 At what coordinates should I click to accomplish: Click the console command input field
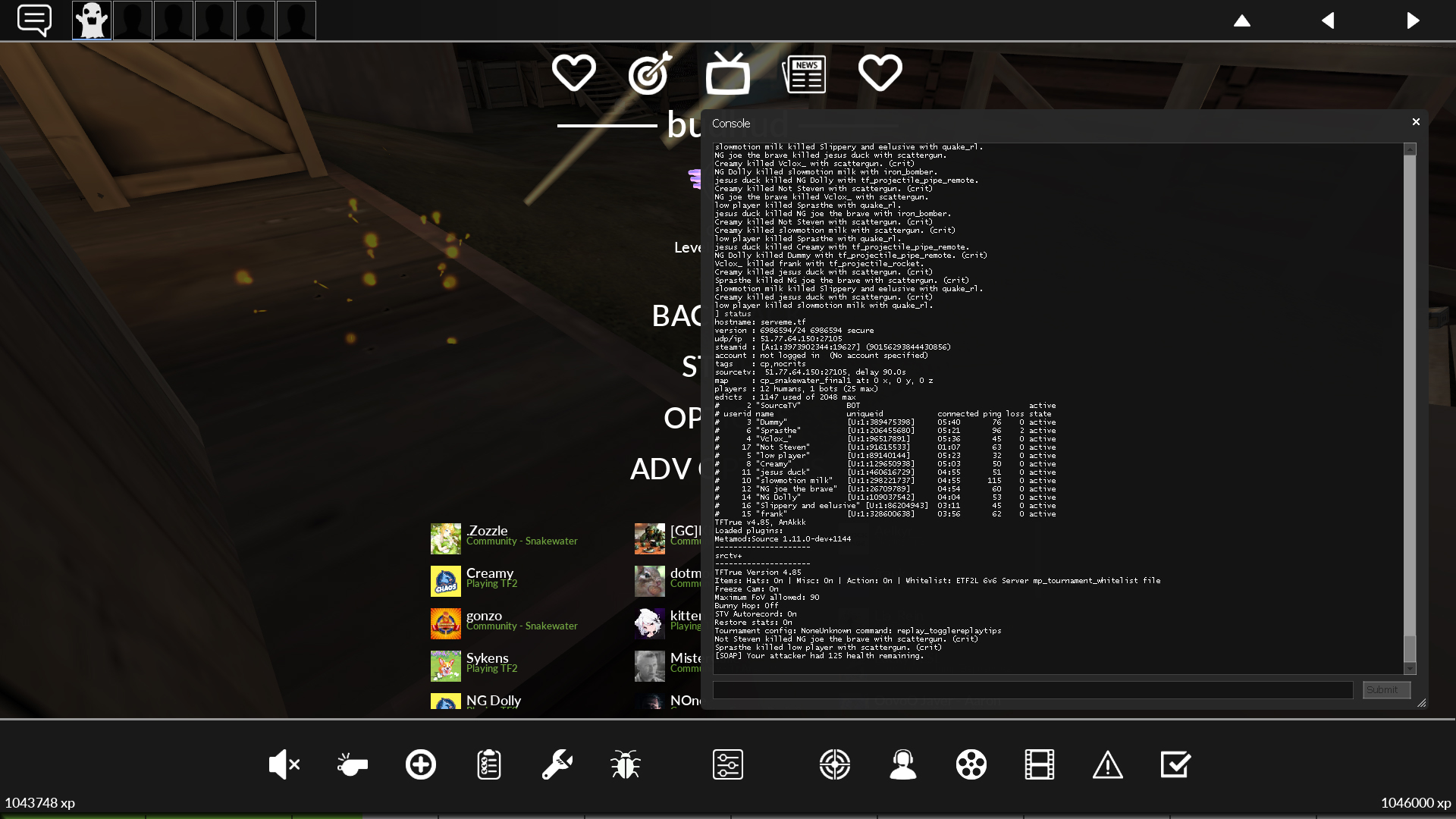click(1033, 690)
